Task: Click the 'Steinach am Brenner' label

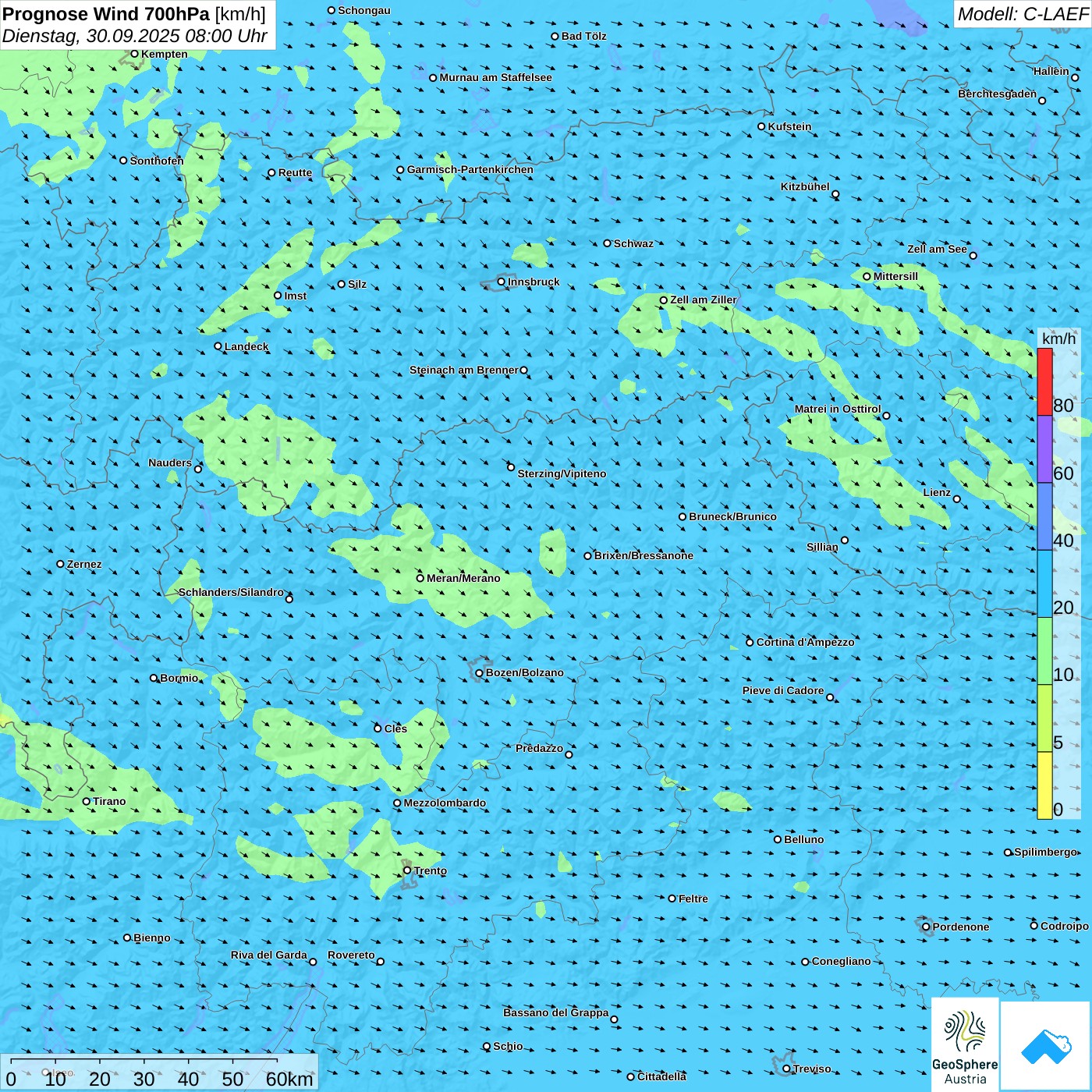Action: click(463, 370)
